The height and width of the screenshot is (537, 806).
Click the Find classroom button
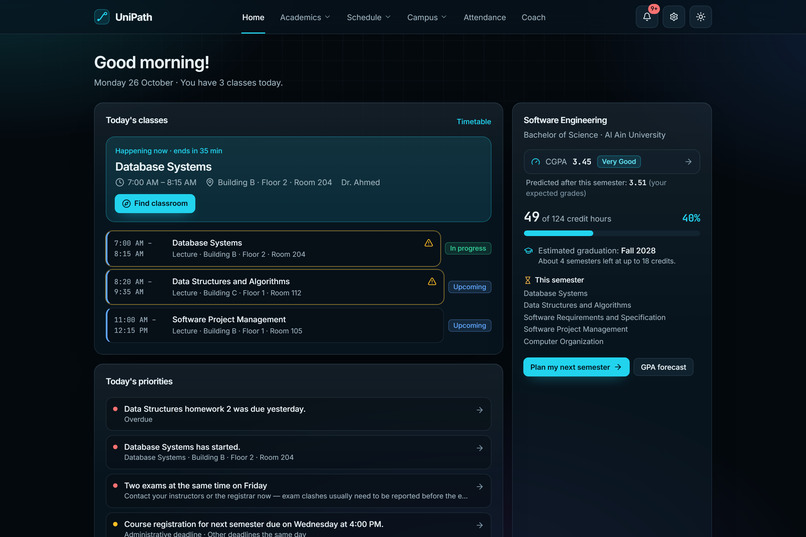point(155,203)
